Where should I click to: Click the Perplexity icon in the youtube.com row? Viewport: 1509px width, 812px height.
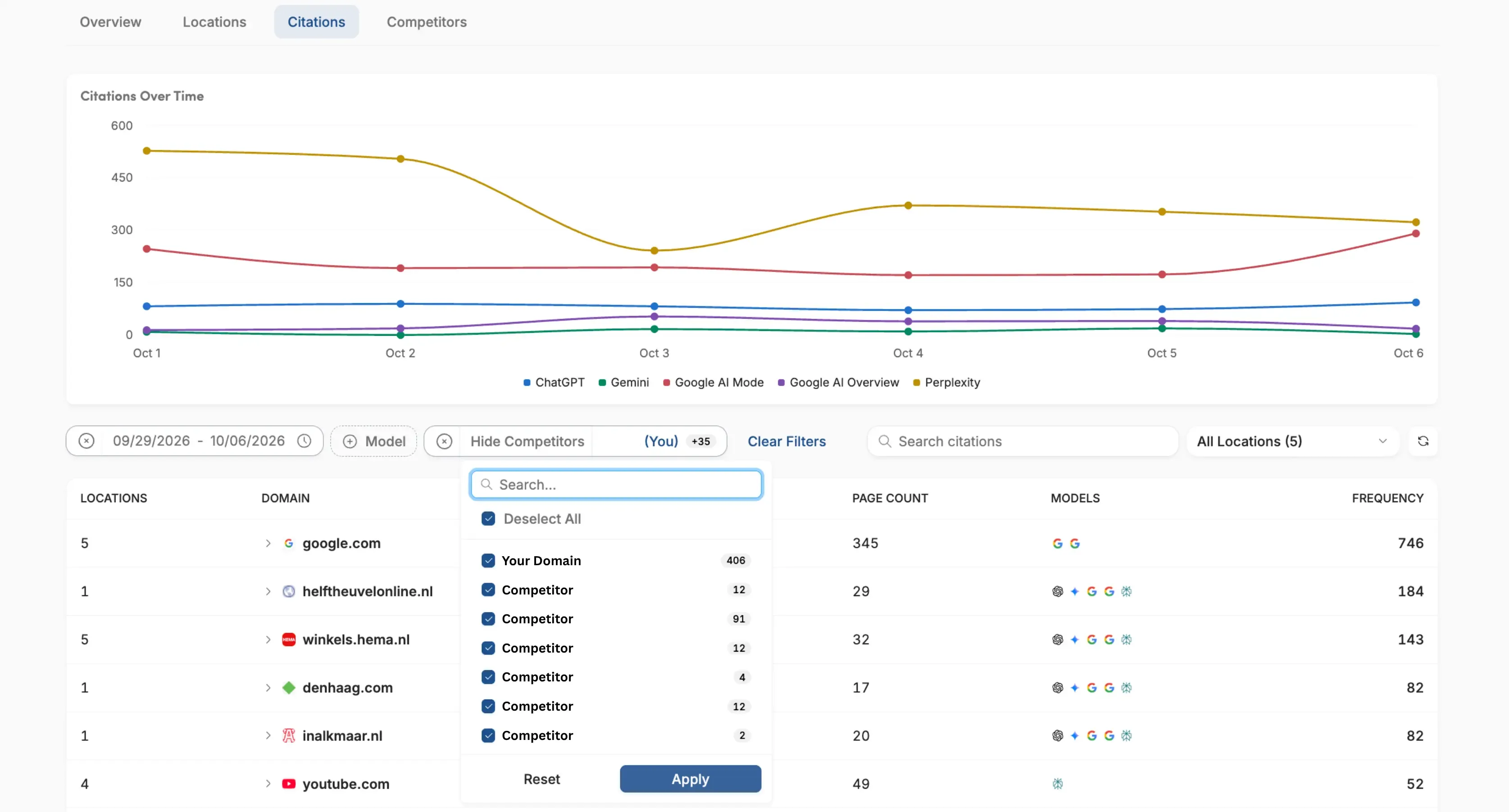(1057, 784)
